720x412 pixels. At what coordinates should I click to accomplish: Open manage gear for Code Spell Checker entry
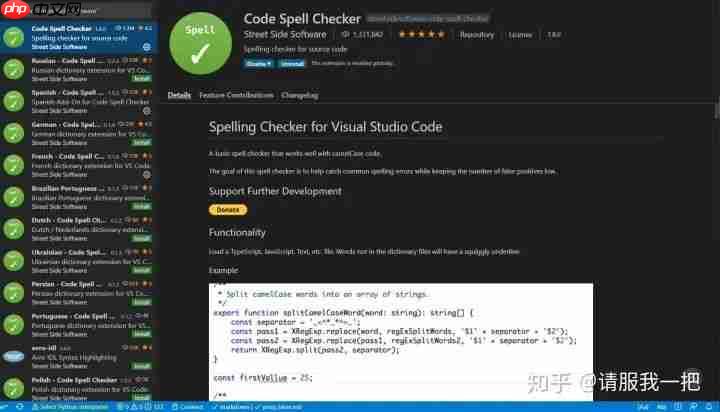146,47
